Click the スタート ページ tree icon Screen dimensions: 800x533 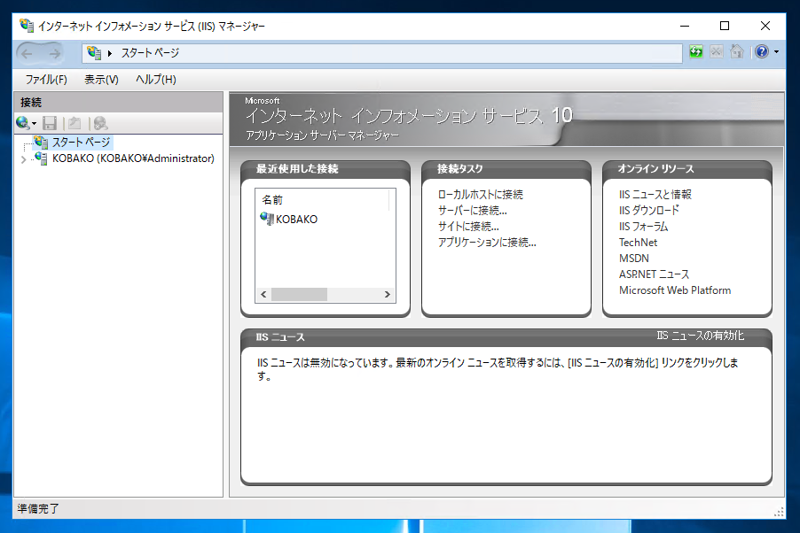[x=41, y=142]
